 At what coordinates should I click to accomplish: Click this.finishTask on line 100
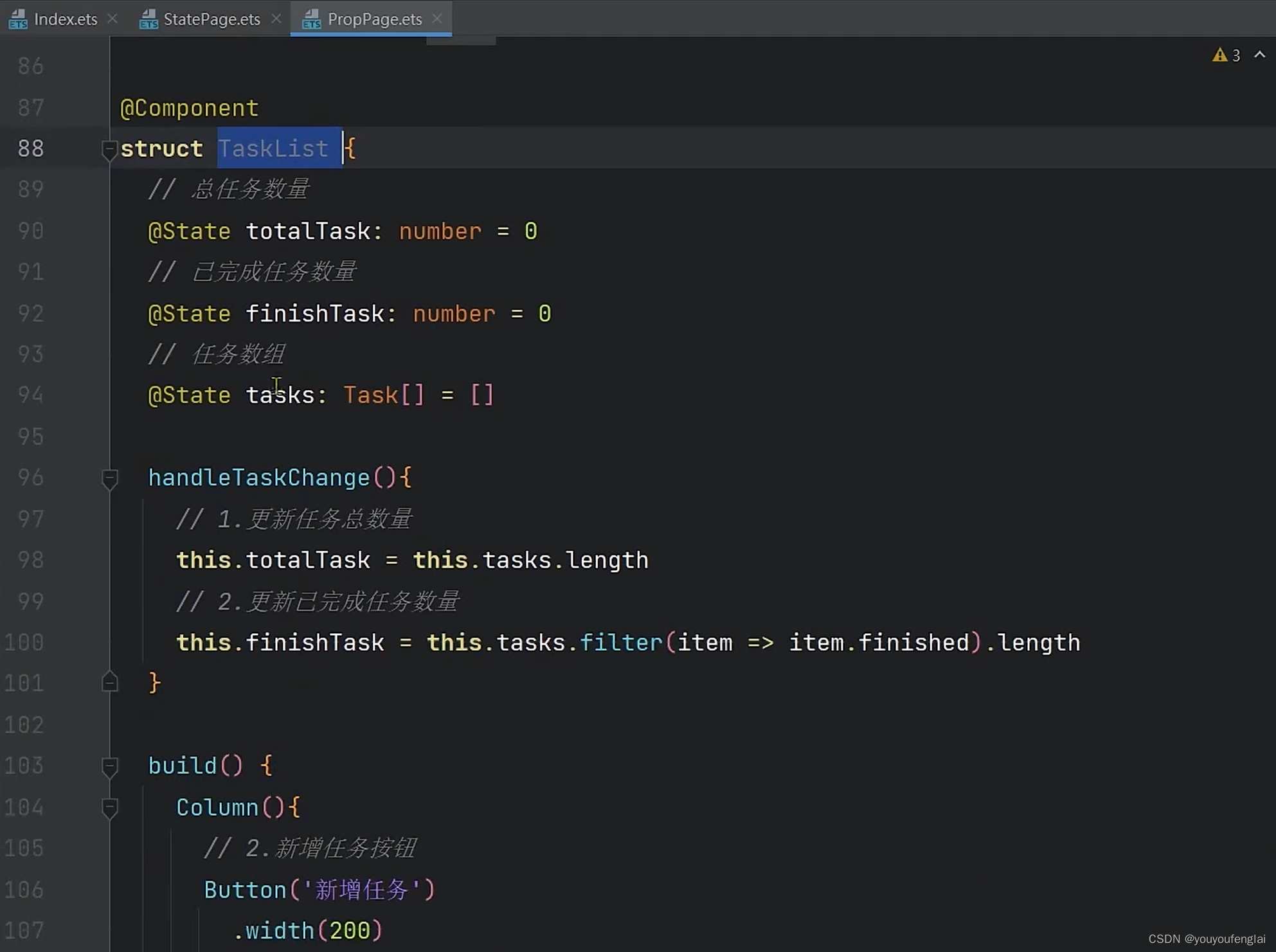coord(280,643)
